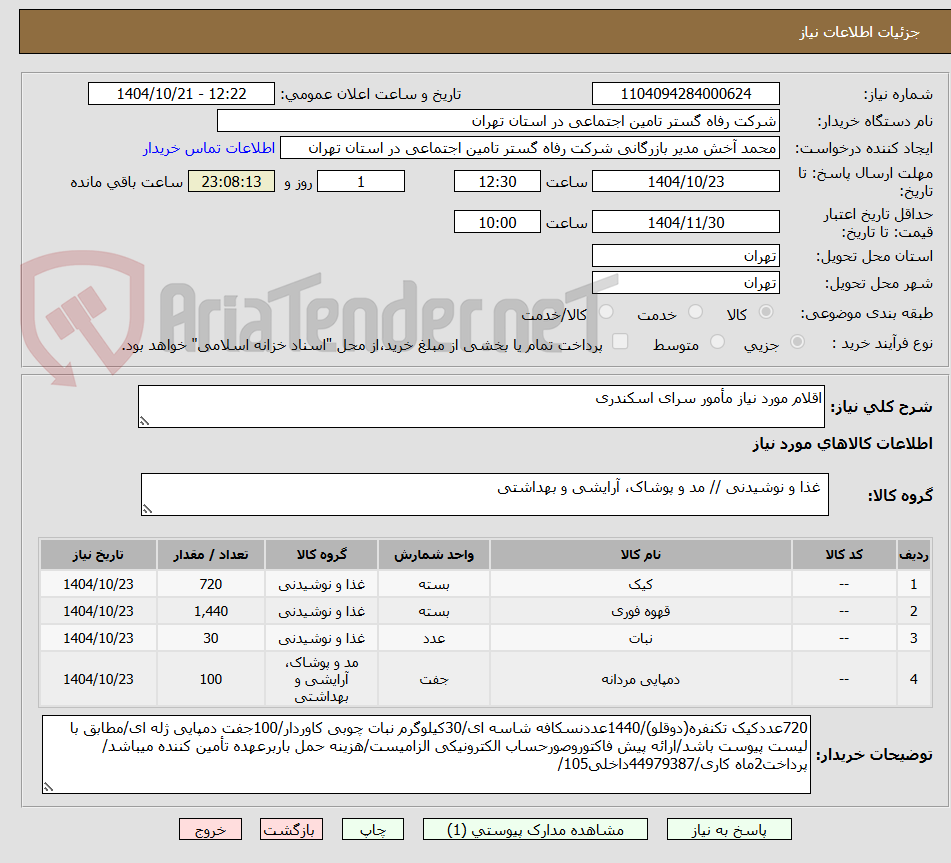Click the گروه کالا text area
951x863 pixels.
tap(485, 495)
